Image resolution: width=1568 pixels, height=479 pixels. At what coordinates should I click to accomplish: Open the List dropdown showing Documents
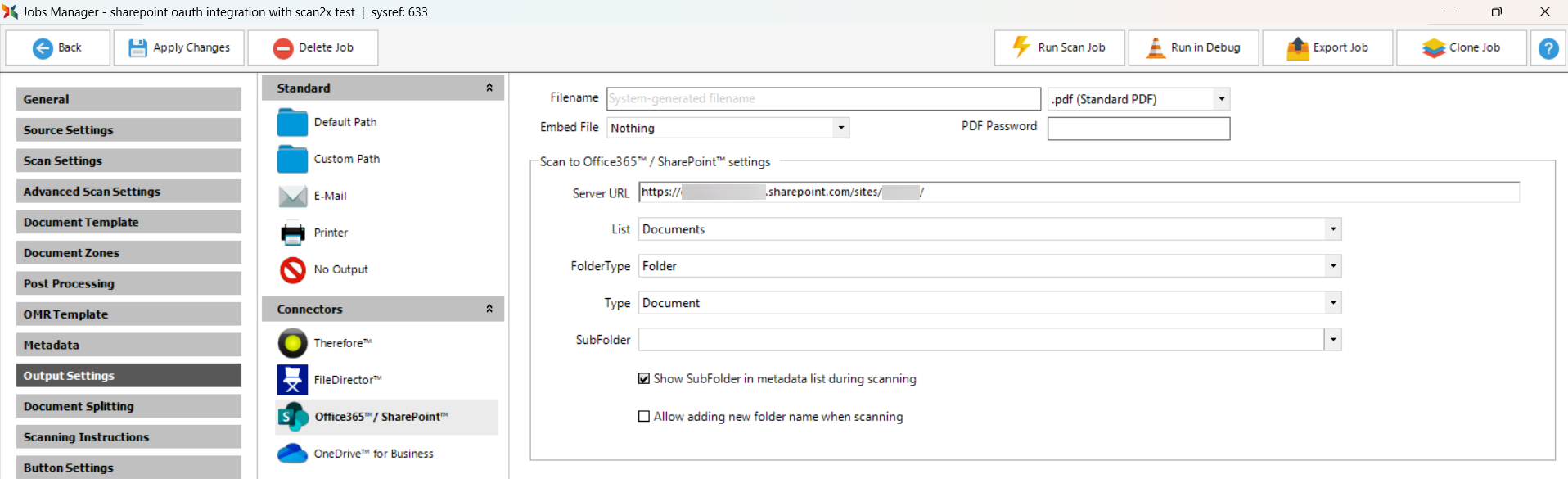(x=1332, y=229)
